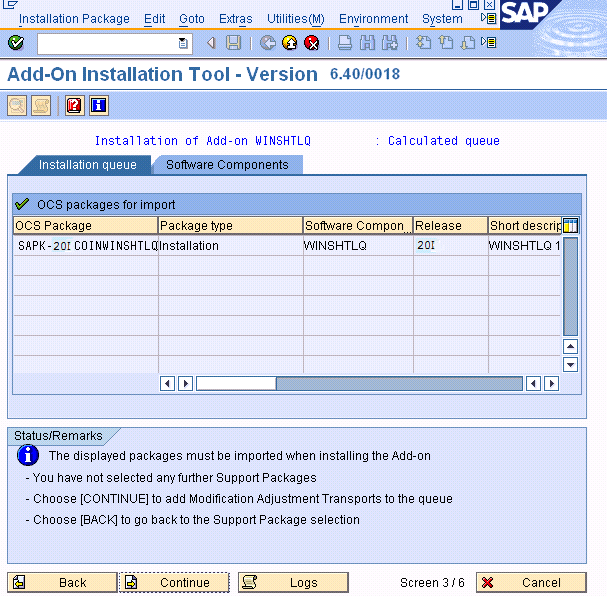607x603 pixels.
Task: Click the First Page icon
Action: (424, 43)
